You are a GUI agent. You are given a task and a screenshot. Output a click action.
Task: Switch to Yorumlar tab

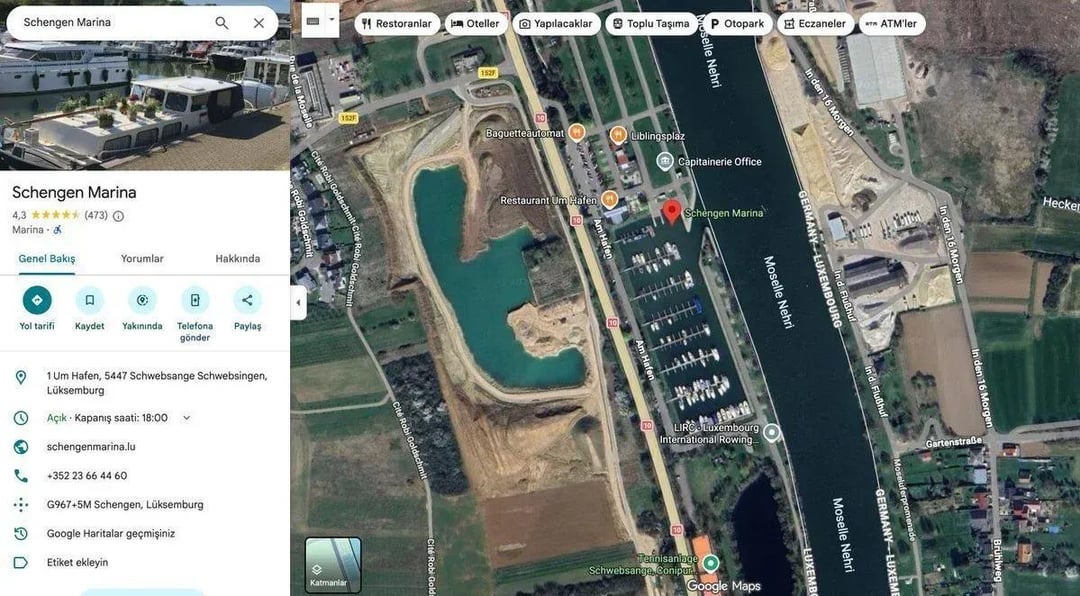(x=142, y=259)
